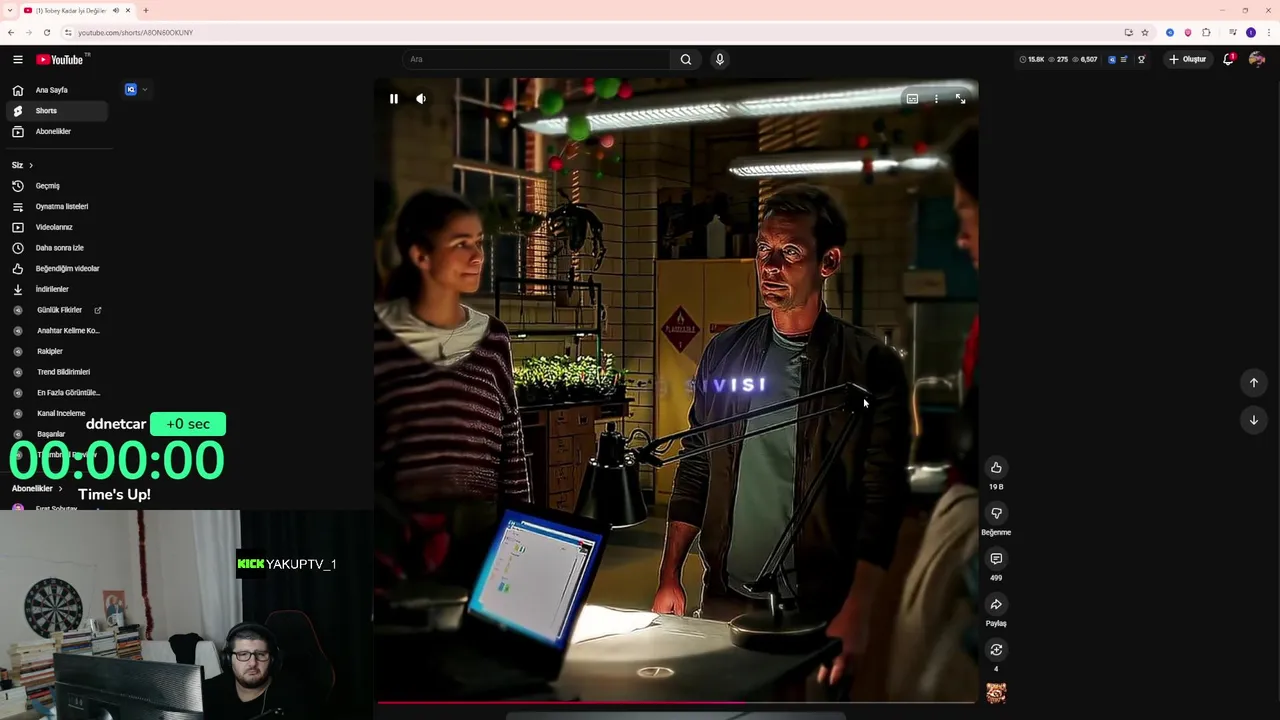
Task: Open Videolarınız page
Action: pyautogui.click(x=55, y=227)
